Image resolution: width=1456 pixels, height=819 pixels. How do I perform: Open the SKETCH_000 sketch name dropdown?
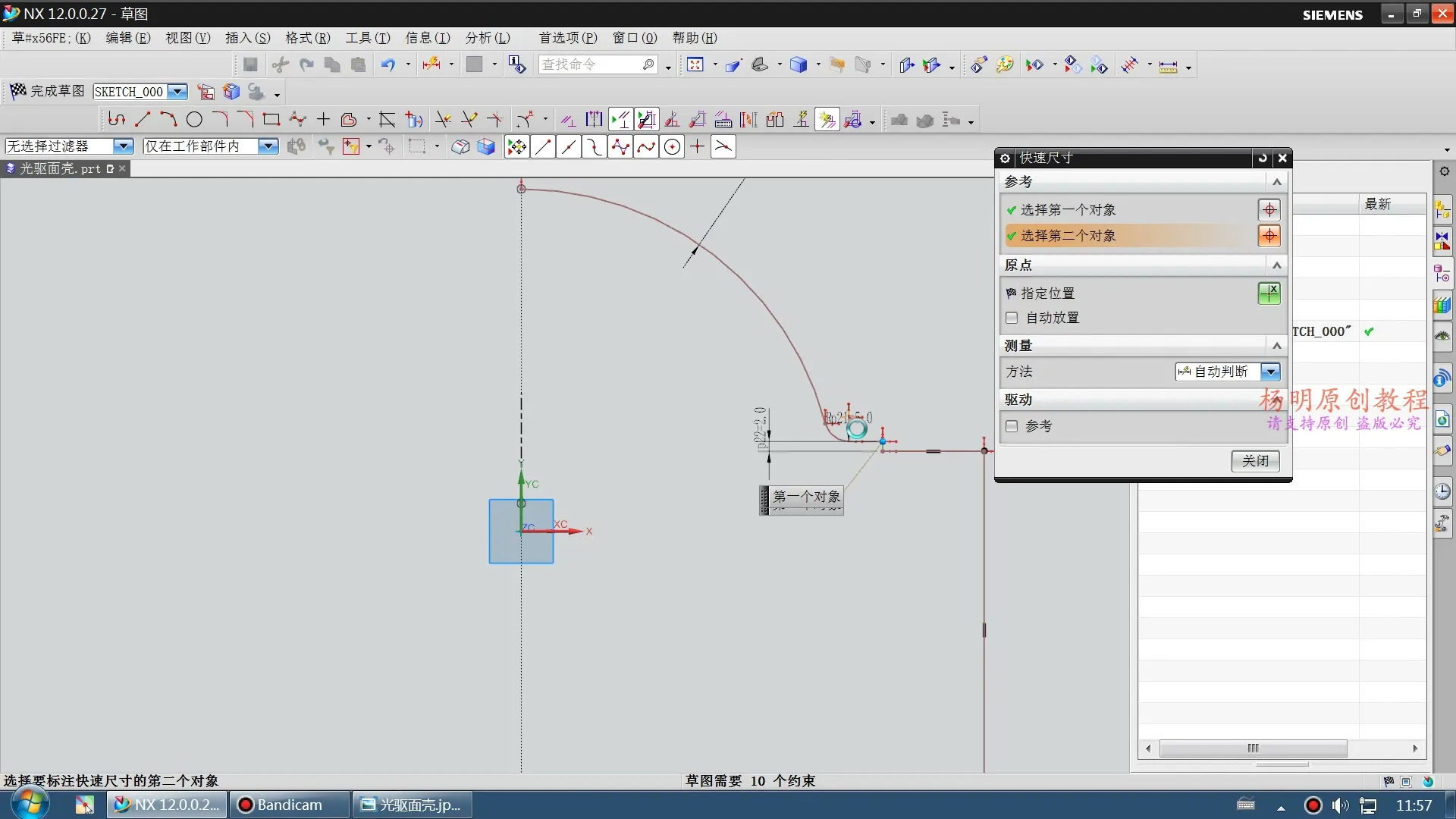tap(177, 92)
